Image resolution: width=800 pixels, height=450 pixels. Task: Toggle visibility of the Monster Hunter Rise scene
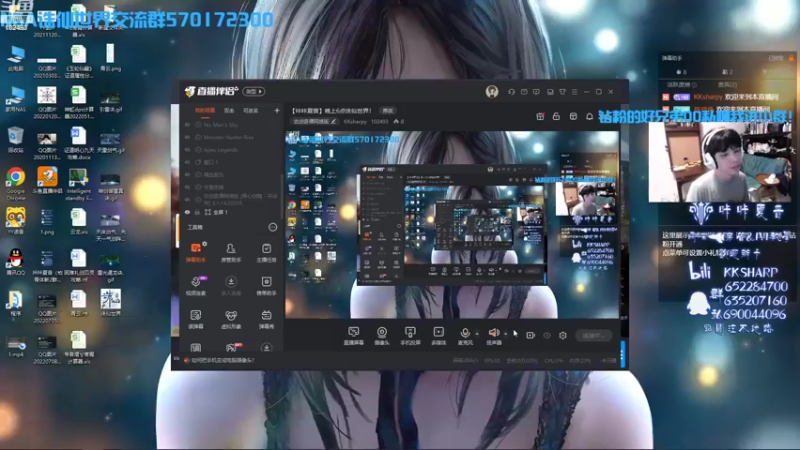point(187,137)
